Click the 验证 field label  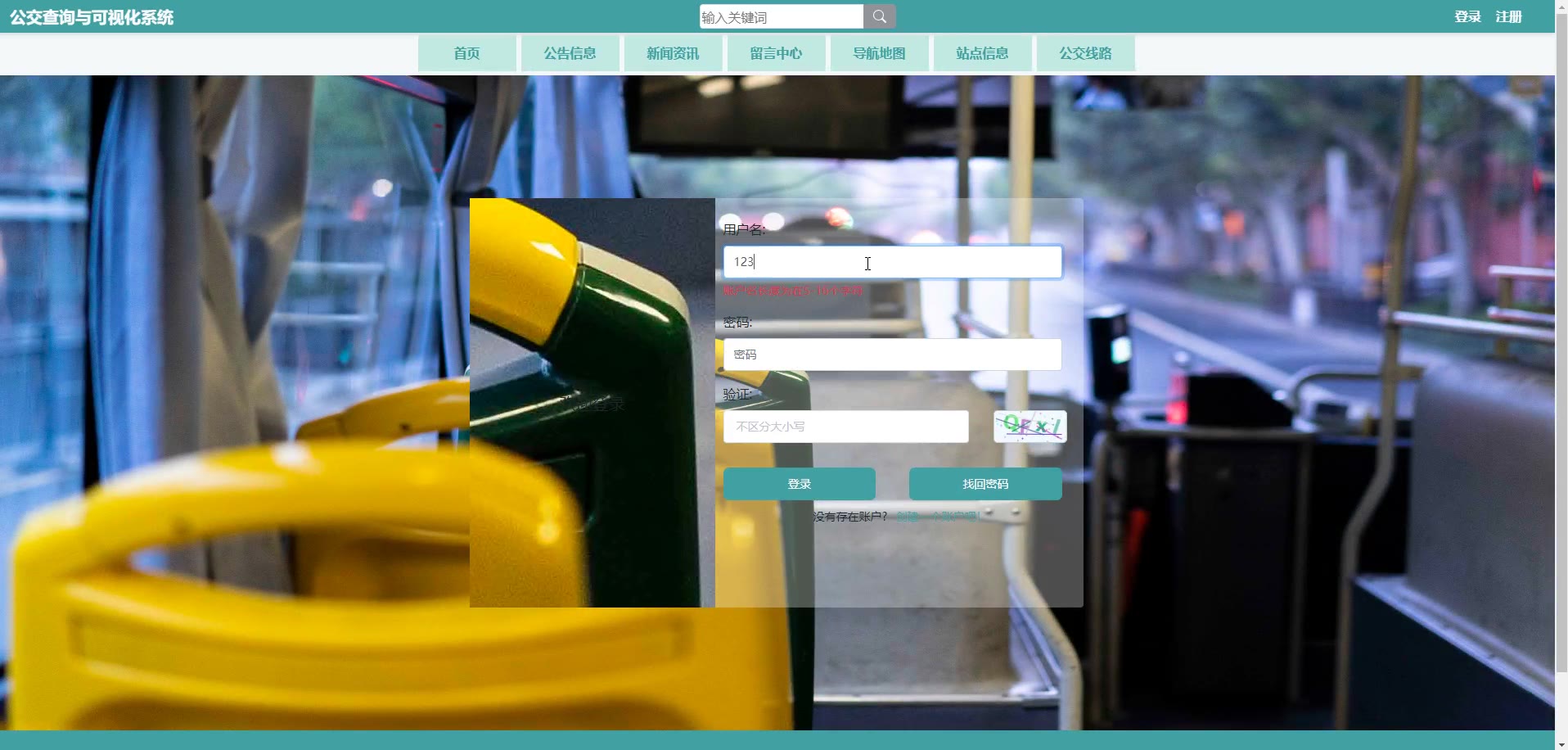(737, 394)
